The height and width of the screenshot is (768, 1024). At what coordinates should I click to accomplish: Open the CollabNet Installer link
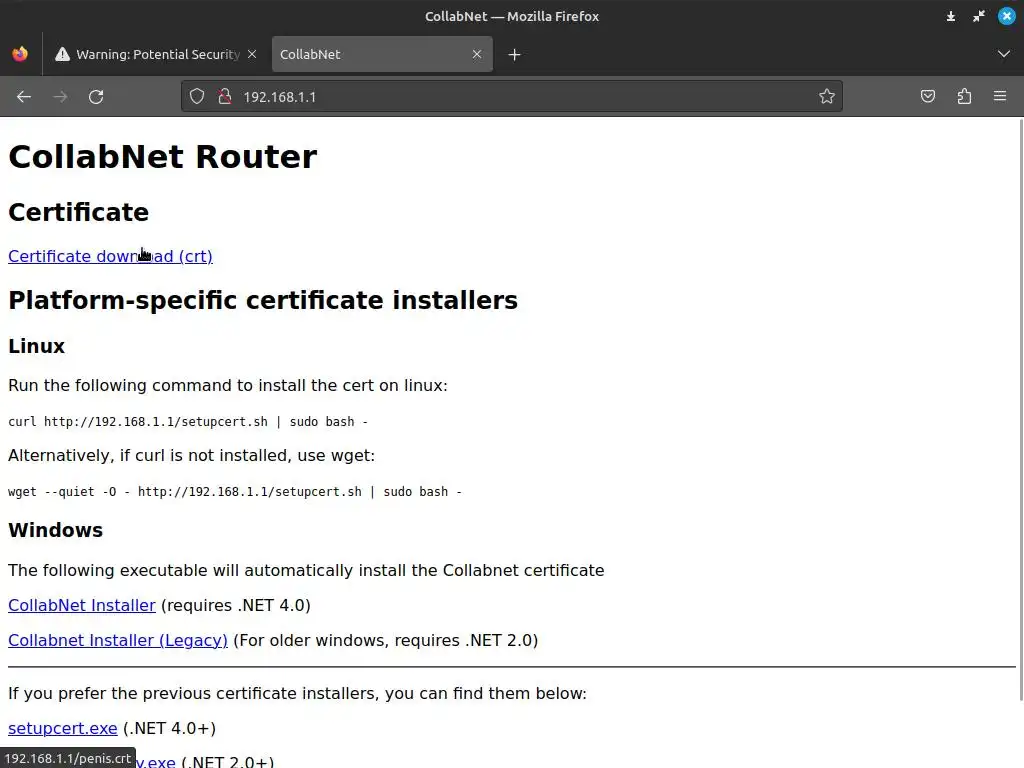click(x=82, y=605)
